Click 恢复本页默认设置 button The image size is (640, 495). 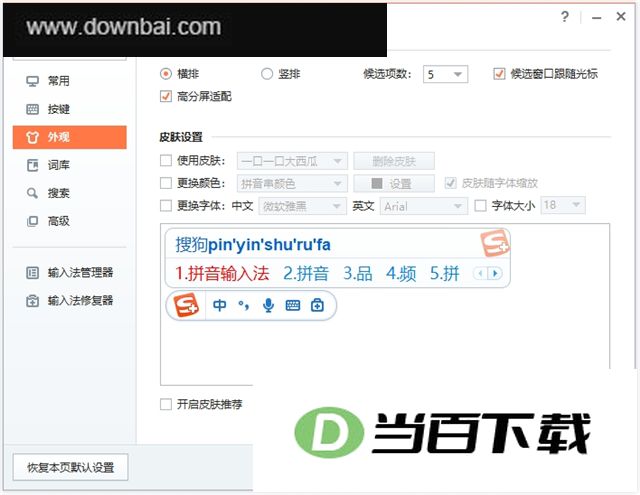click(70, 467)
